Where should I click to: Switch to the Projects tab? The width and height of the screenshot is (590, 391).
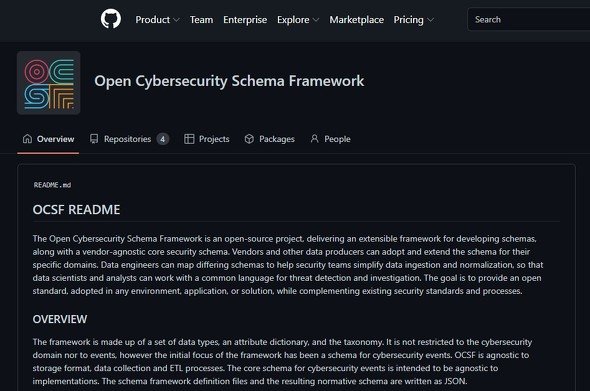[x=207, y=139]
